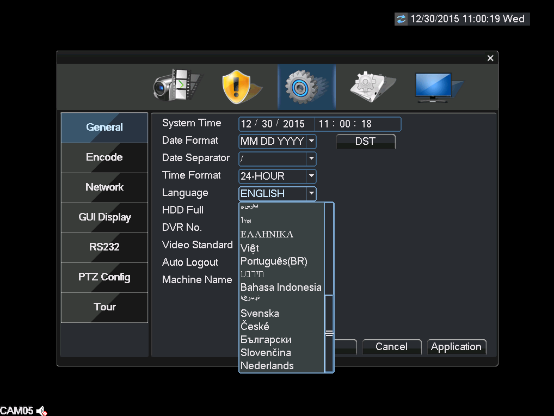
Task: Switch to the Encode tab
Action: (104, 157)
